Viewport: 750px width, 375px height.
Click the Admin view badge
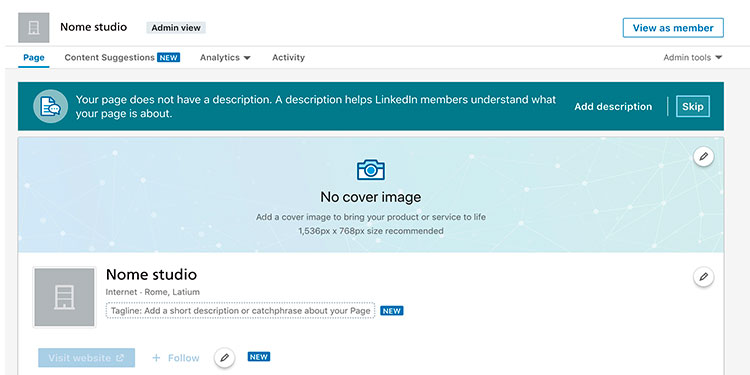point(176,28)
